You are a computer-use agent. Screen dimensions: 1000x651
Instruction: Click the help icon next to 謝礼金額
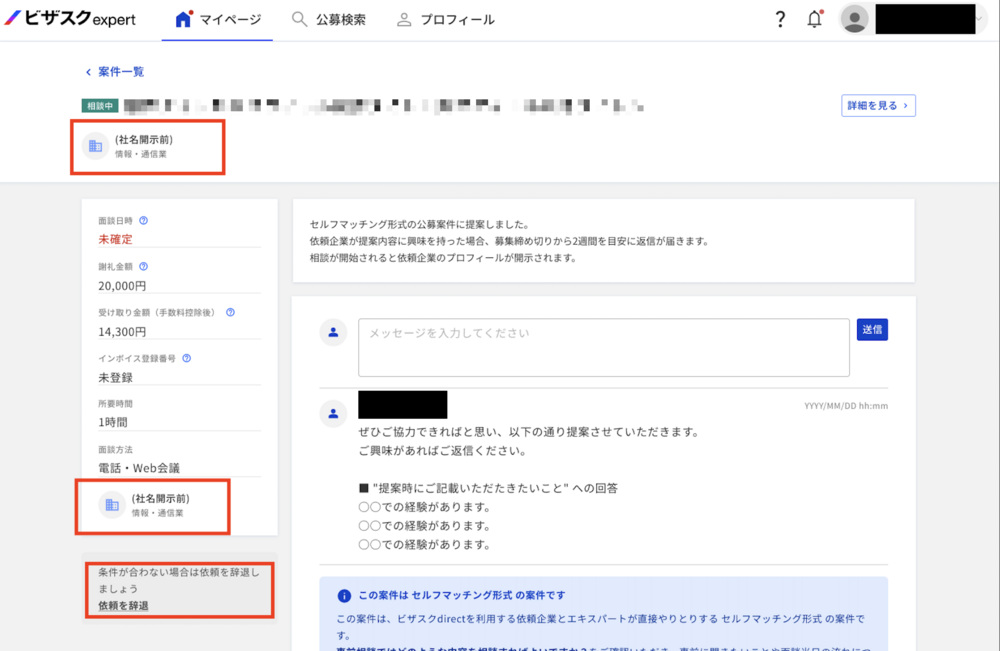(143, 267)
